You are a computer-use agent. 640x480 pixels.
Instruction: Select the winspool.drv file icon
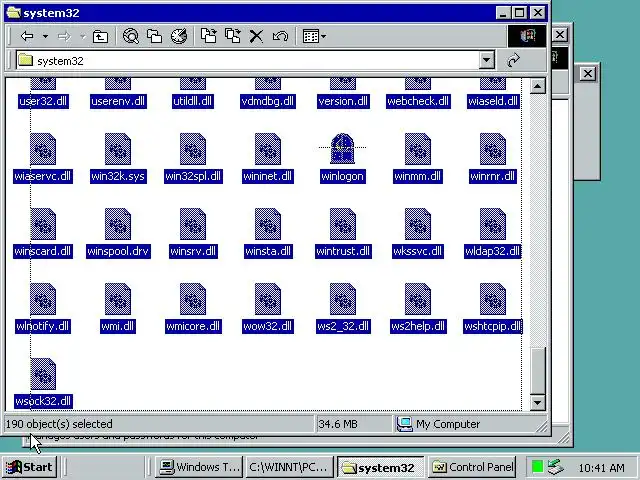click(118, 224)
